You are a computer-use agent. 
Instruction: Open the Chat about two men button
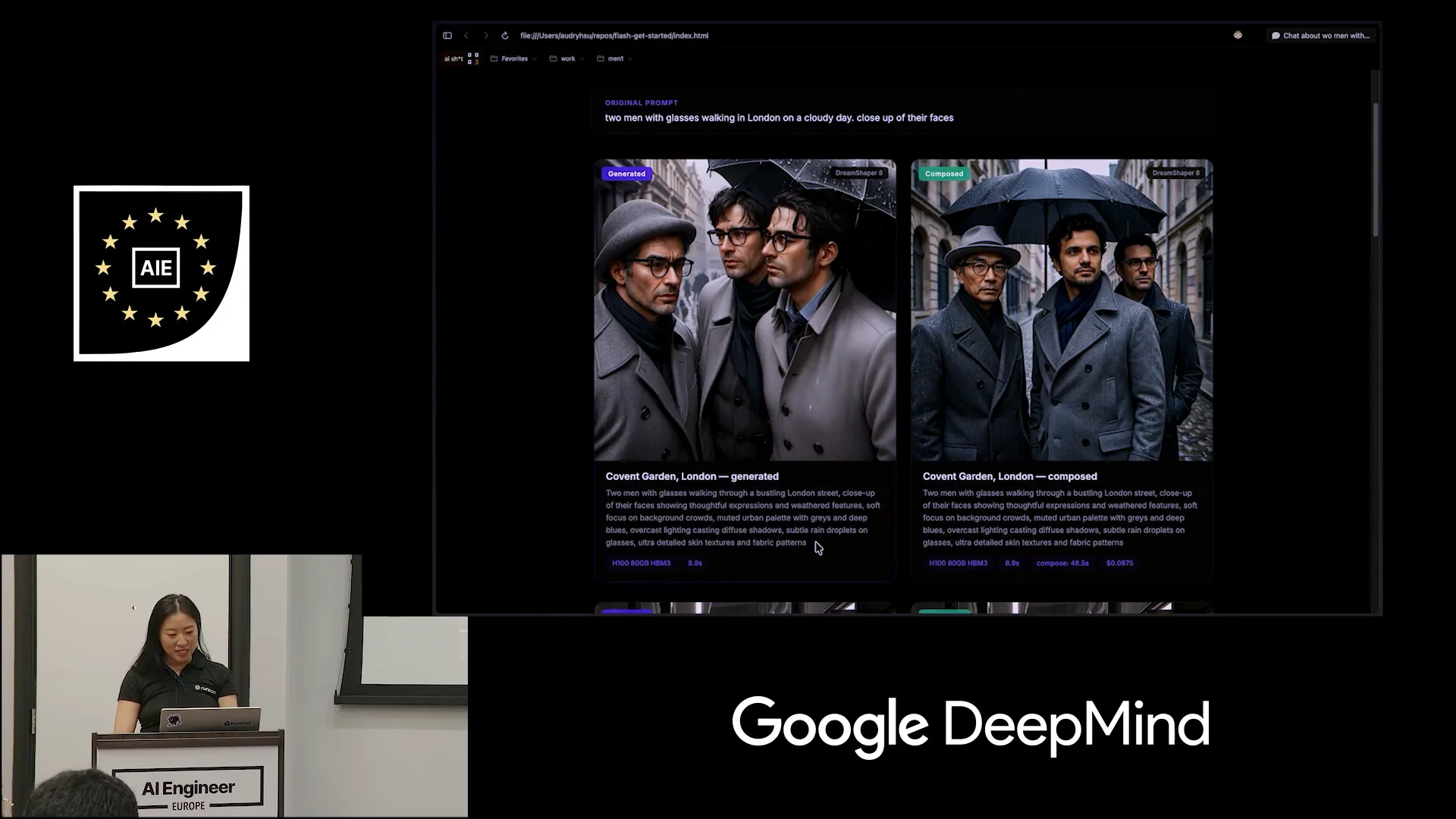(x=1320, y=36)
